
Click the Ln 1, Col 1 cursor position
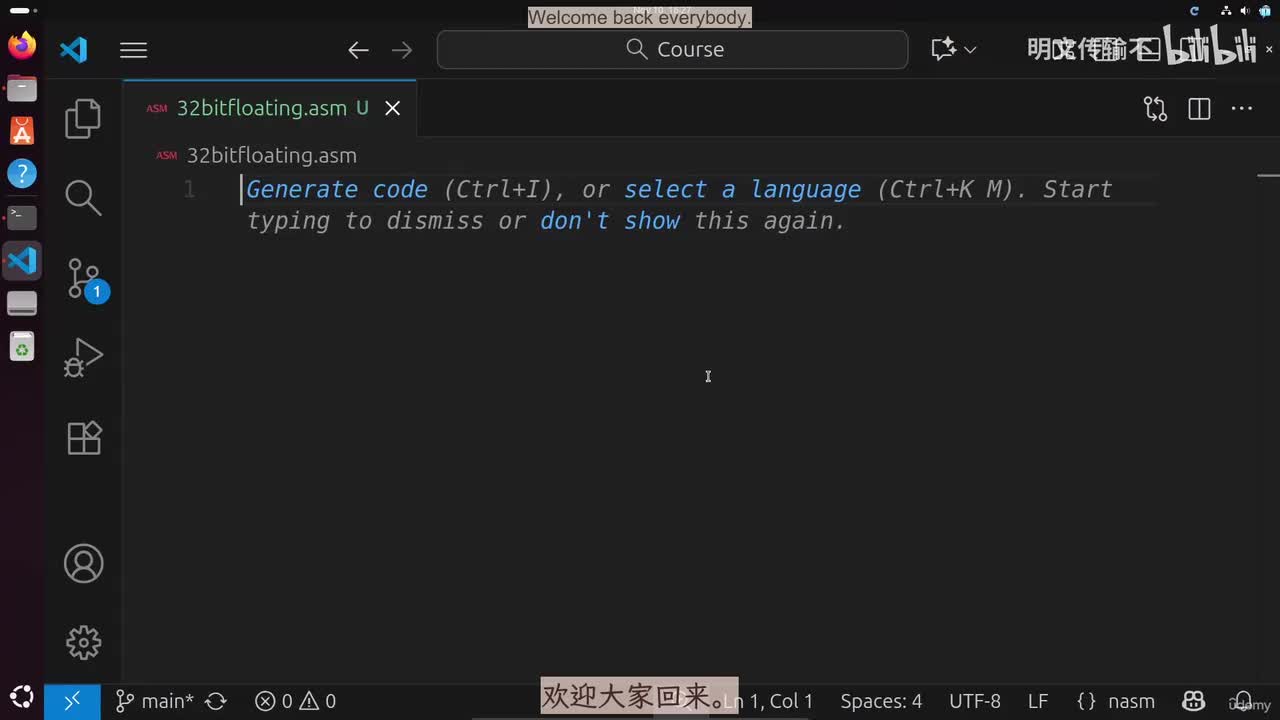pyautogui.click(x=768, y=701)
